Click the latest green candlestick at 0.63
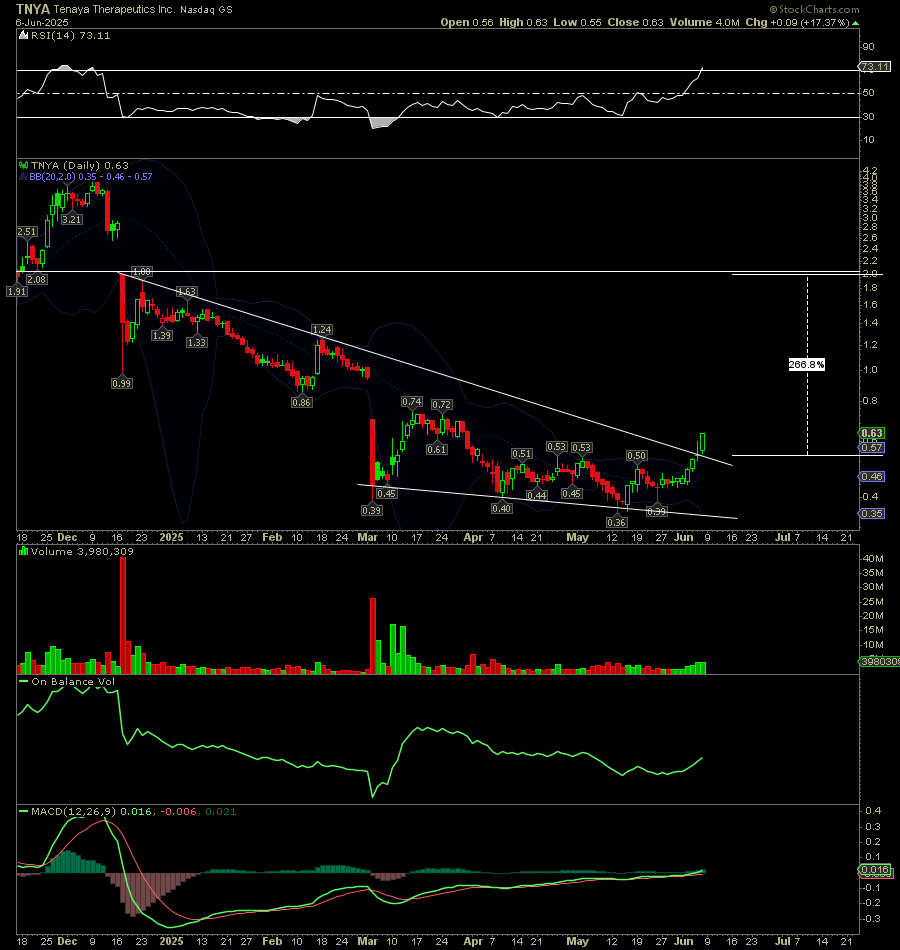Screen dimensions: 900x950 (x=703, y=442)
